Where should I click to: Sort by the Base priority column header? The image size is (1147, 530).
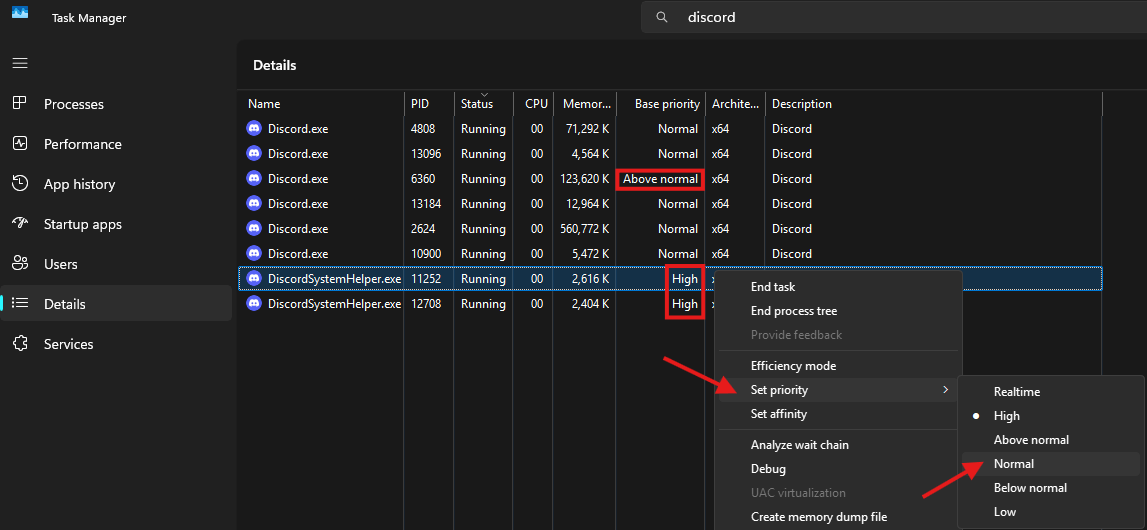point(661,104)
